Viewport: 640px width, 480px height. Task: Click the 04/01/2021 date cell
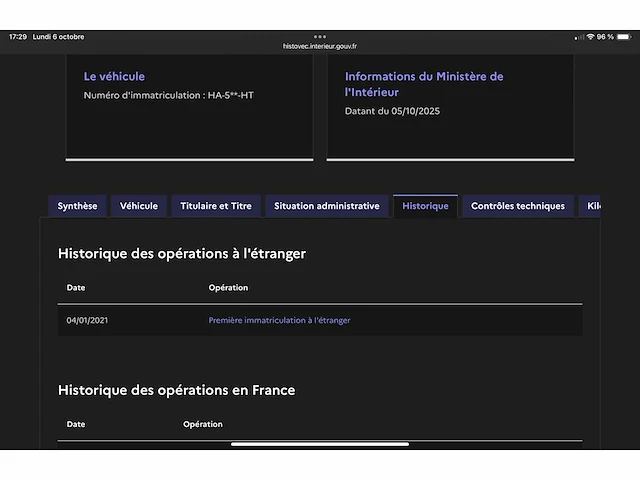point(86,321)
